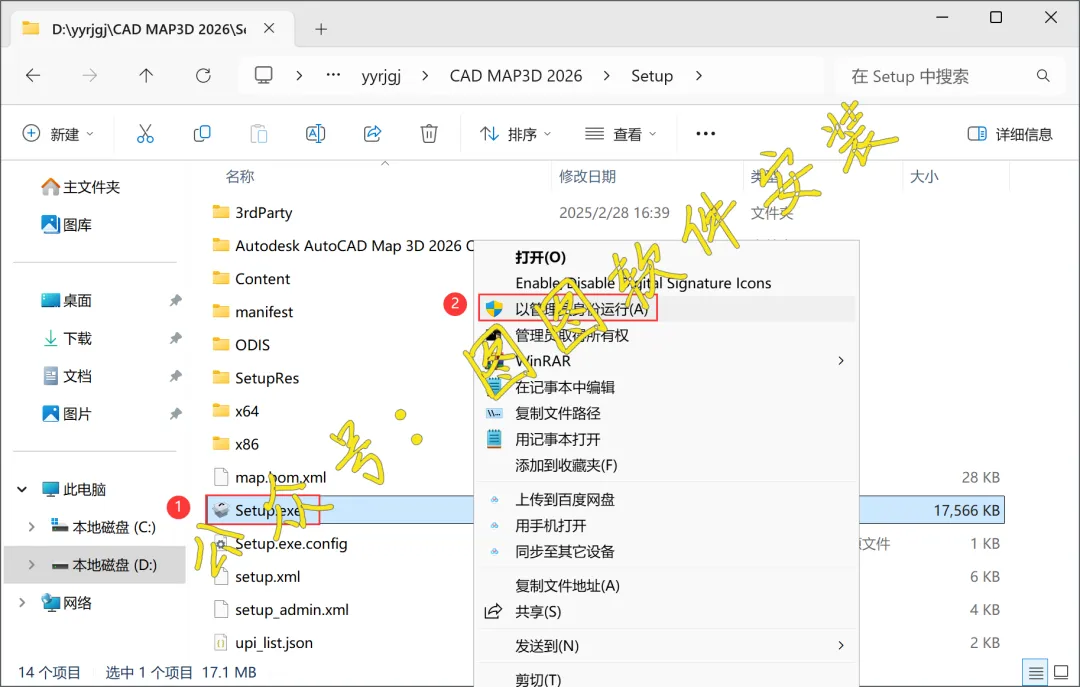Open Pictures quick access item
Screen dimensions: 1080x687
[x=67, y=414]
